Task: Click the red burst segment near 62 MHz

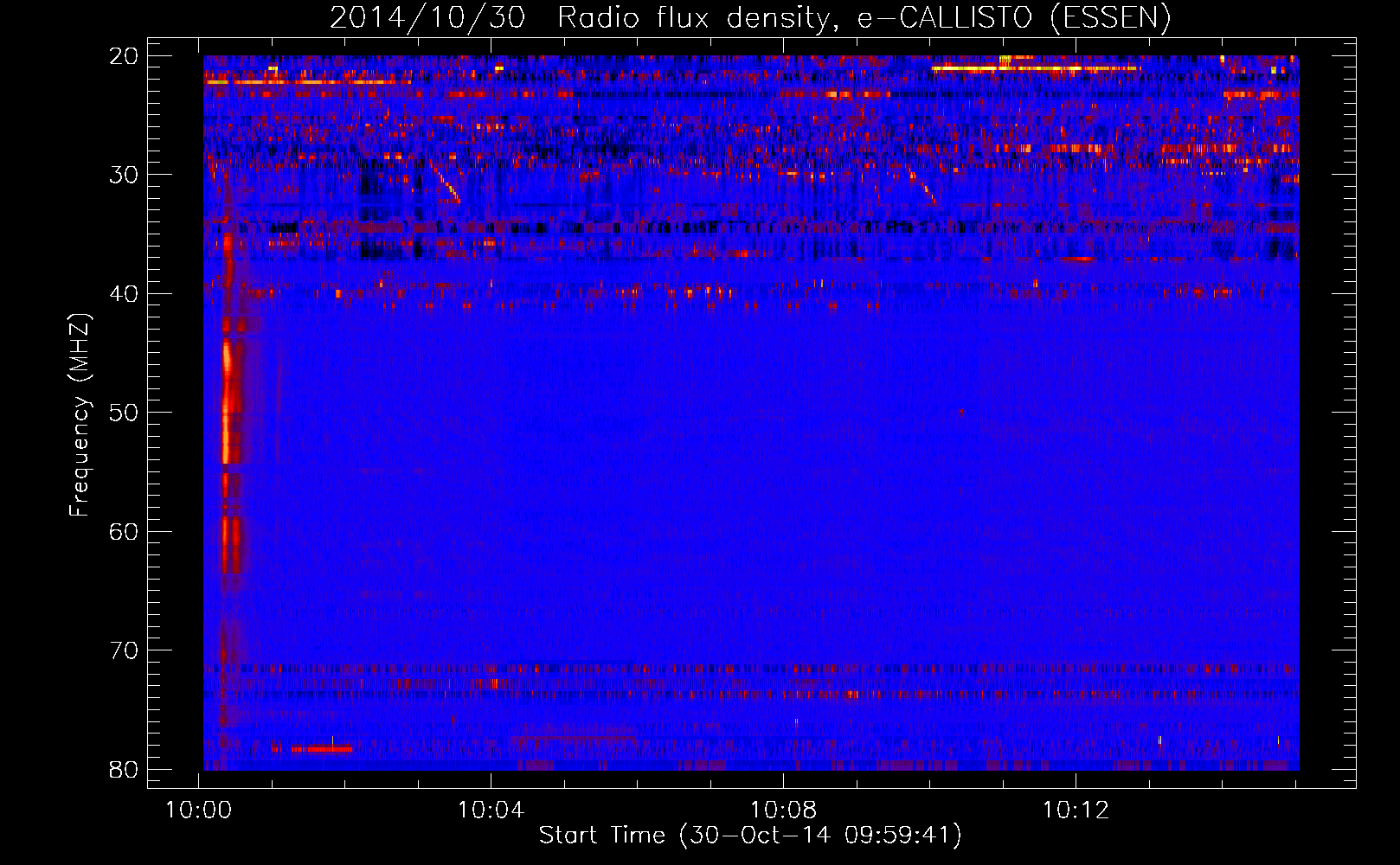Action: pos(229,545)
